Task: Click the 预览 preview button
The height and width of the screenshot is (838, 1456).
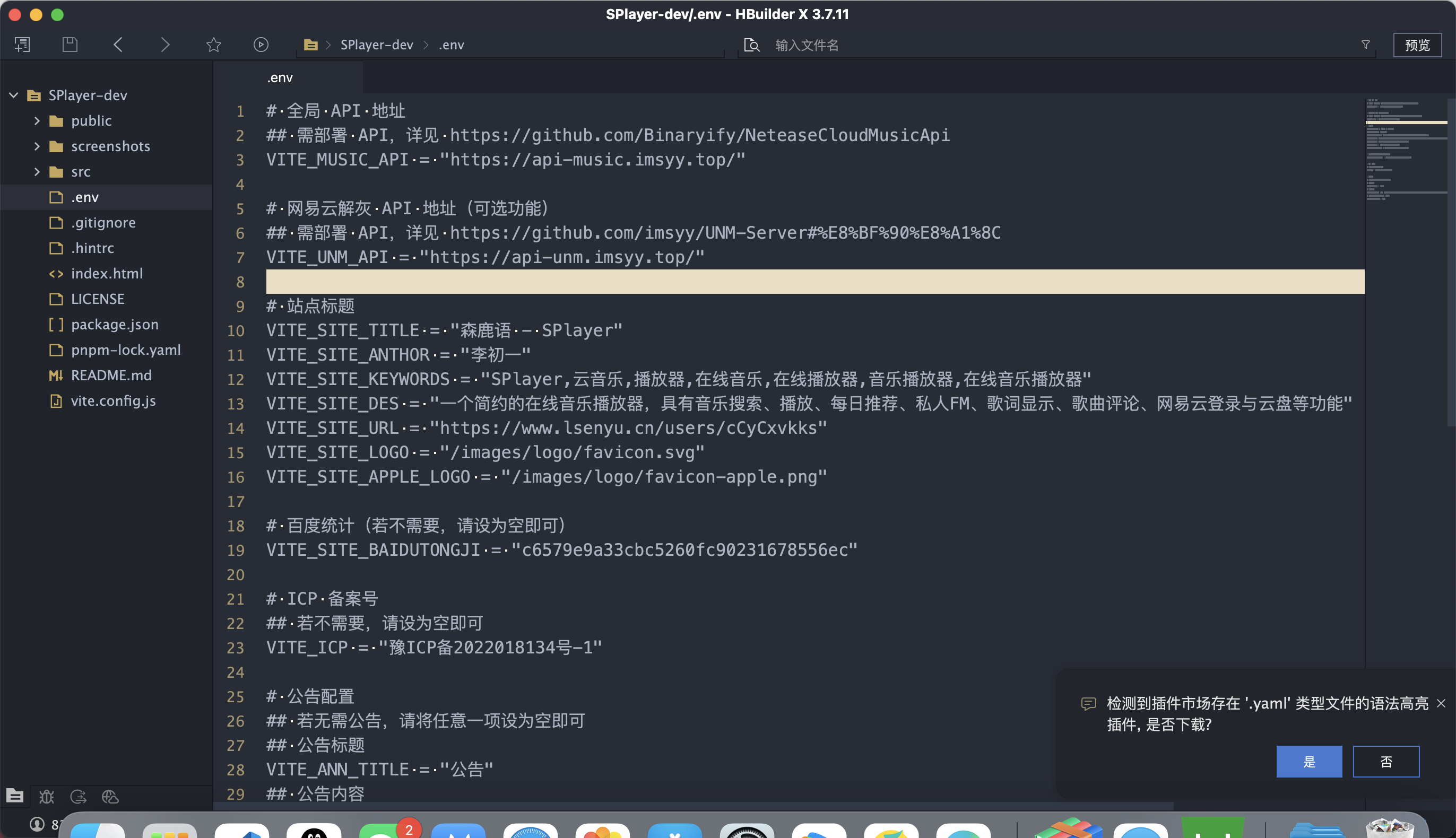Action: [x=1417, y=45]
